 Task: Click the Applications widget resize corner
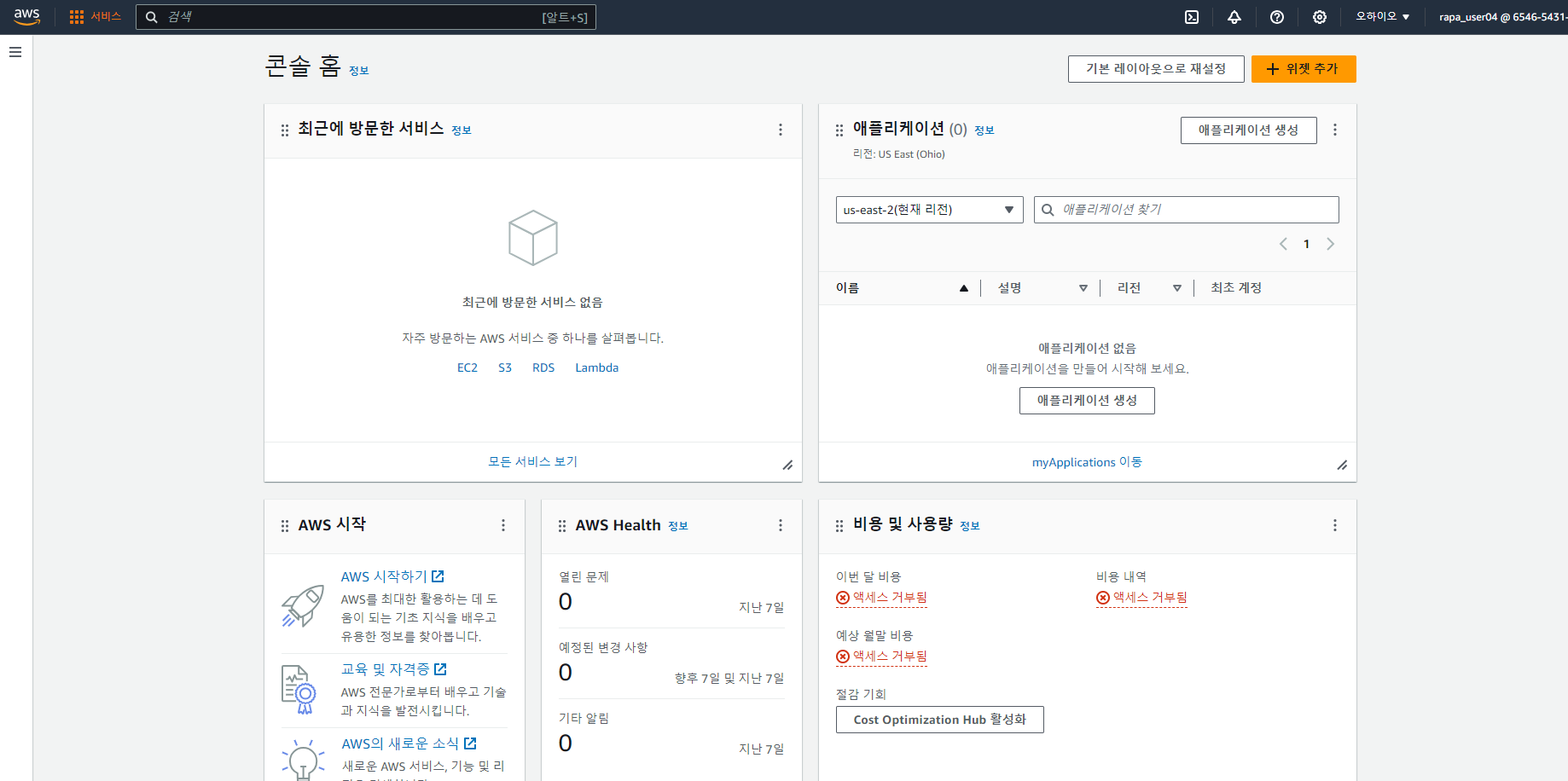coord(1342,466)
